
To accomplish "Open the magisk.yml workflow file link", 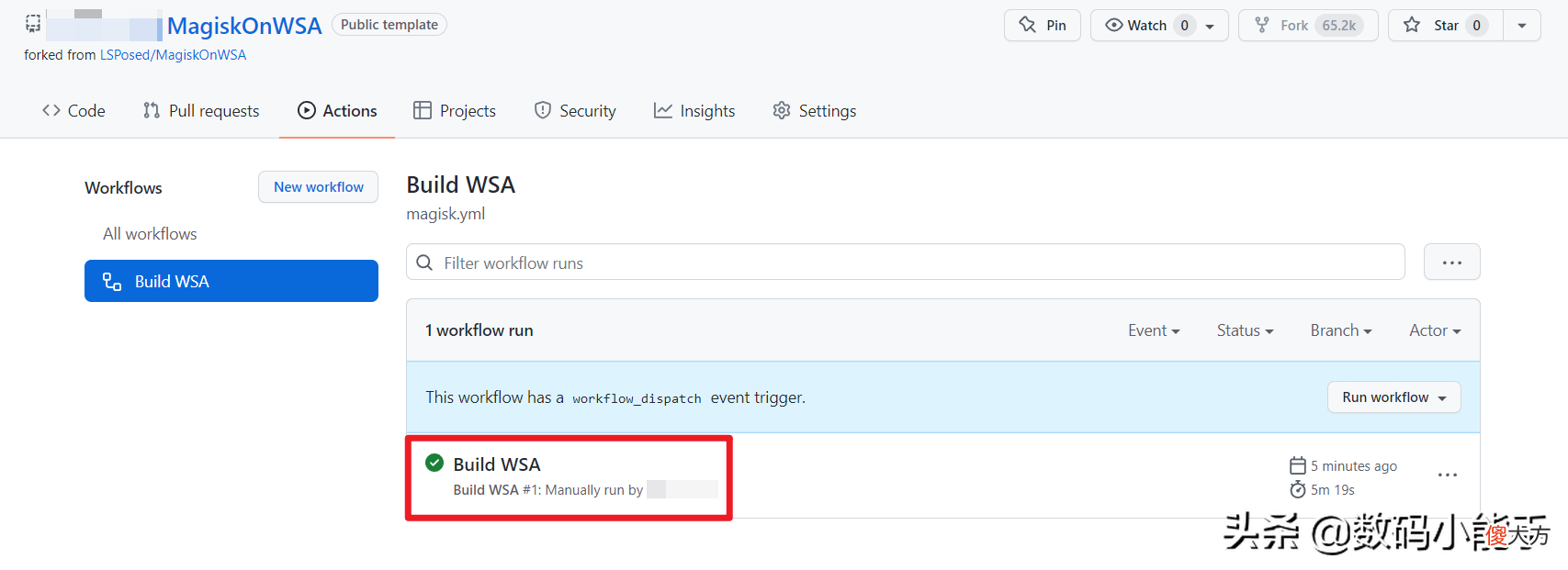I will pos(446,214).
